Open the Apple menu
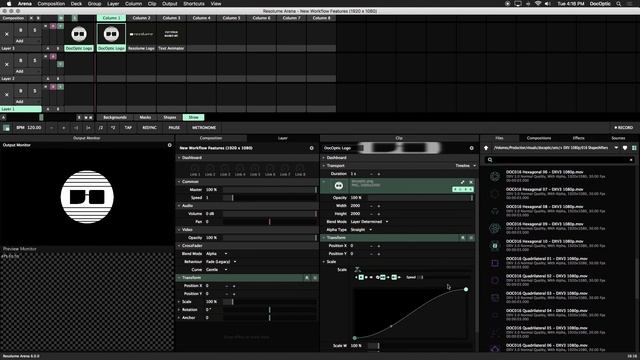The image size is (640, 360). pyautogui.click(x=9, y=4)
